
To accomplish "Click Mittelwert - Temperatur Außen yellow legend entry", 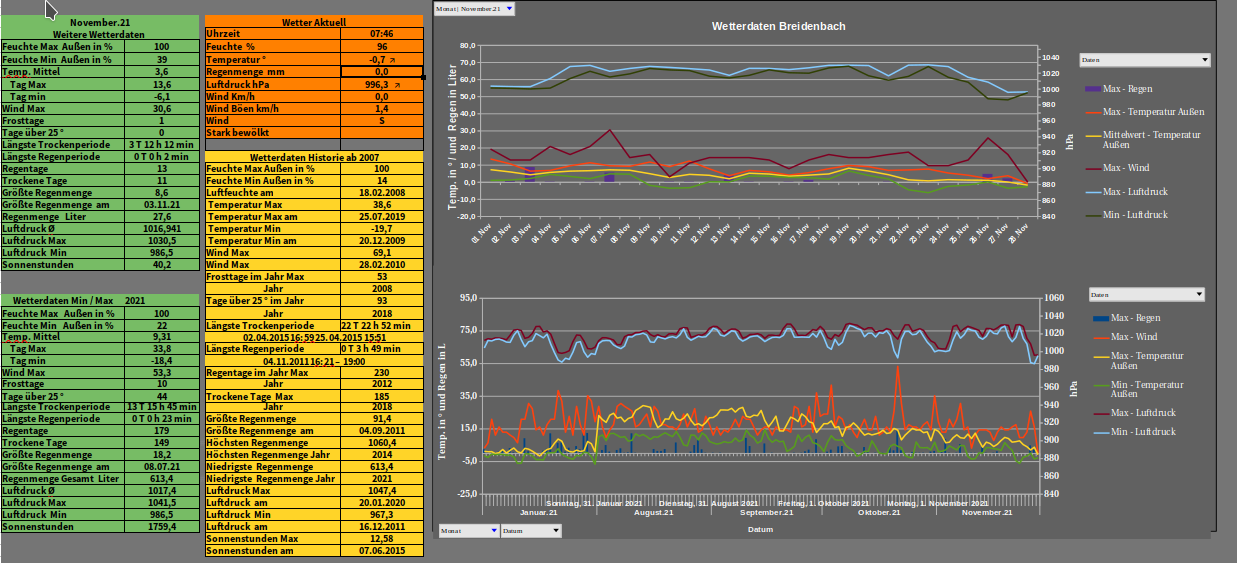I will (x=1144, y=139).
